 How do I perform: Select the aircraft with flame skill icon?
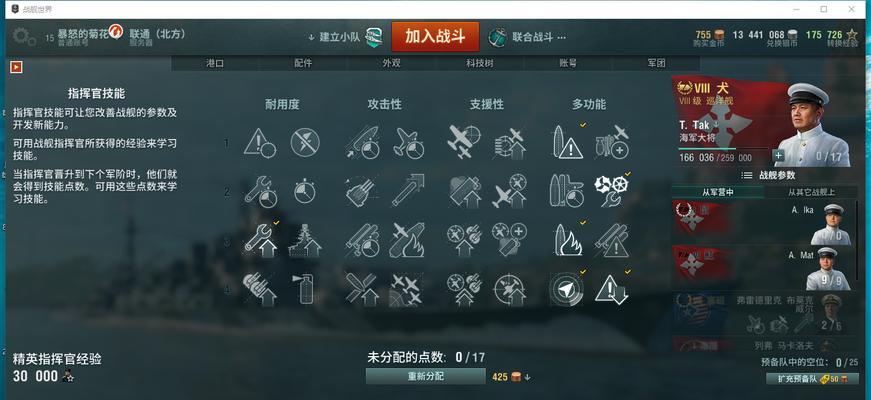407,240
